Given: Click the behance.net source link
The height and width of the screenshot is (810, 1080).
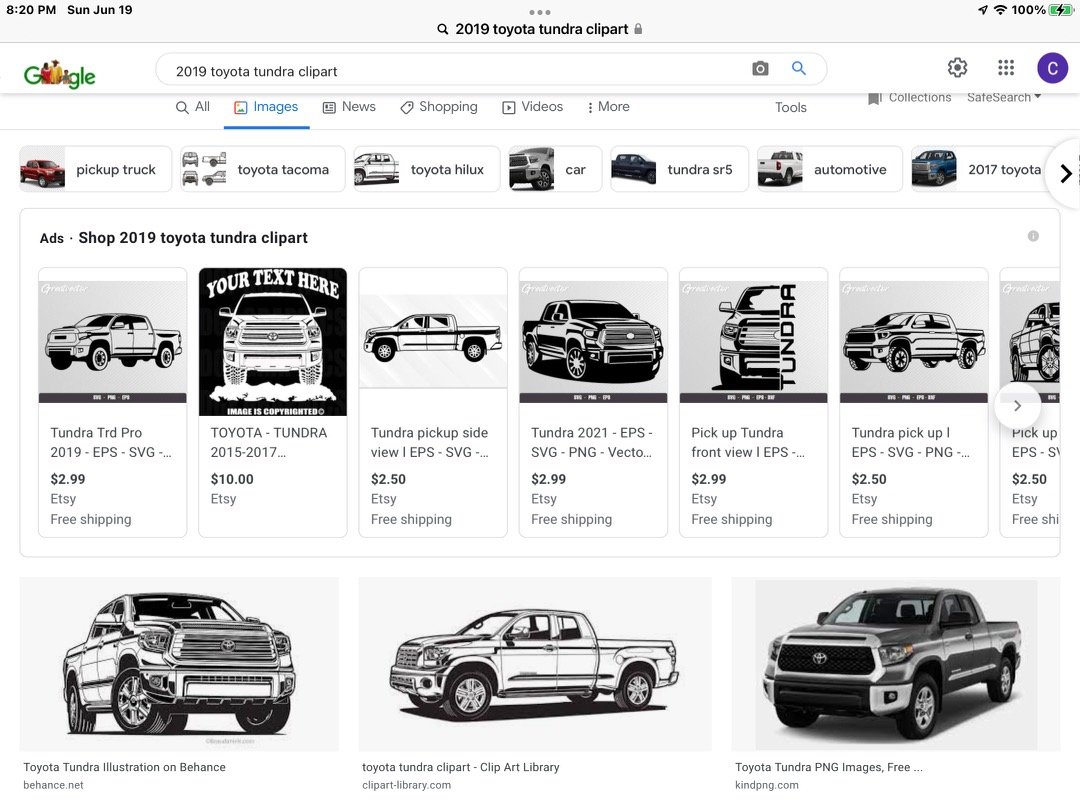Looking at the screenshot, I should [x=53, y=785].
